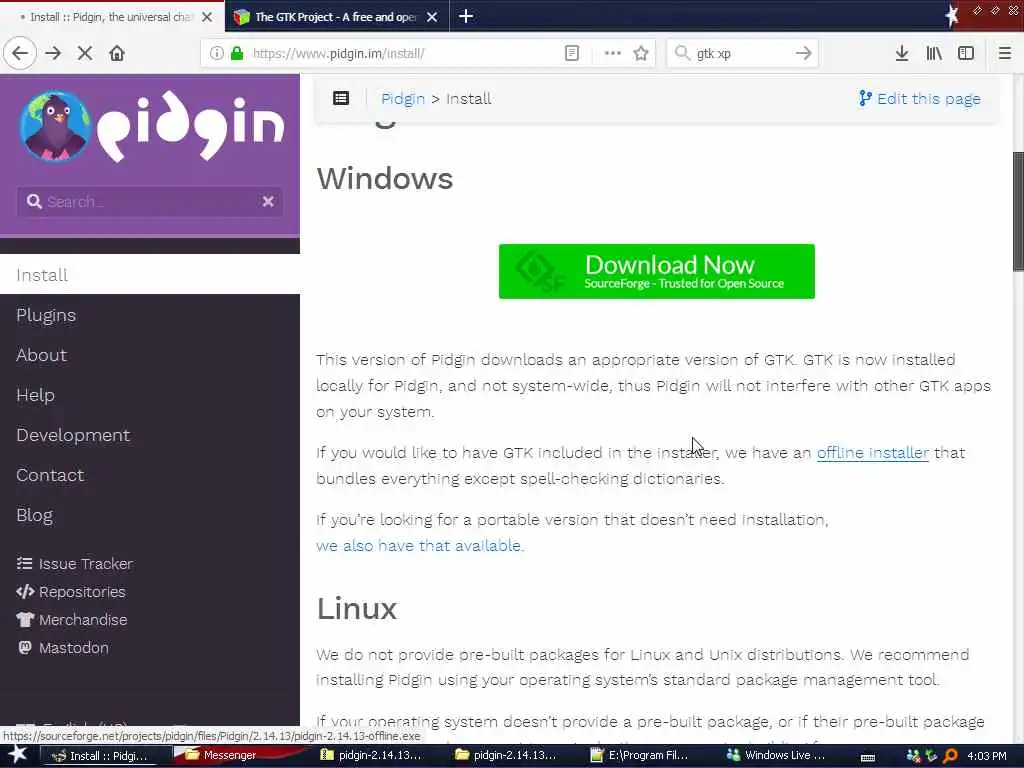
Task: Open Issue Tracker sidebar link
Action: click(x=74, y=564)
